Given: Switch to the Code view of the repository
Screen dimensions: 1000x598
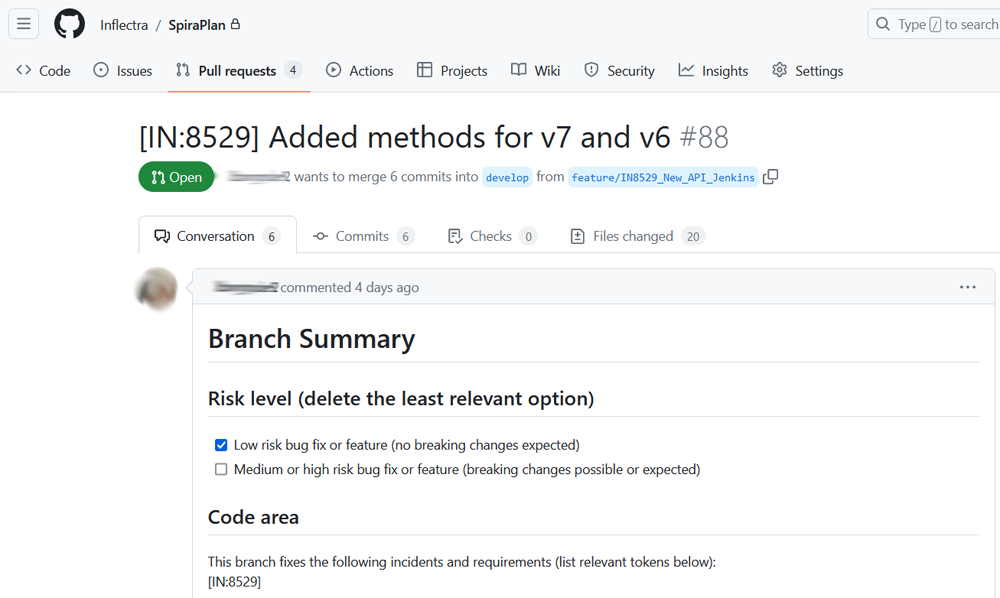Looking at the screenshot, I should click(x=42, y=70).
